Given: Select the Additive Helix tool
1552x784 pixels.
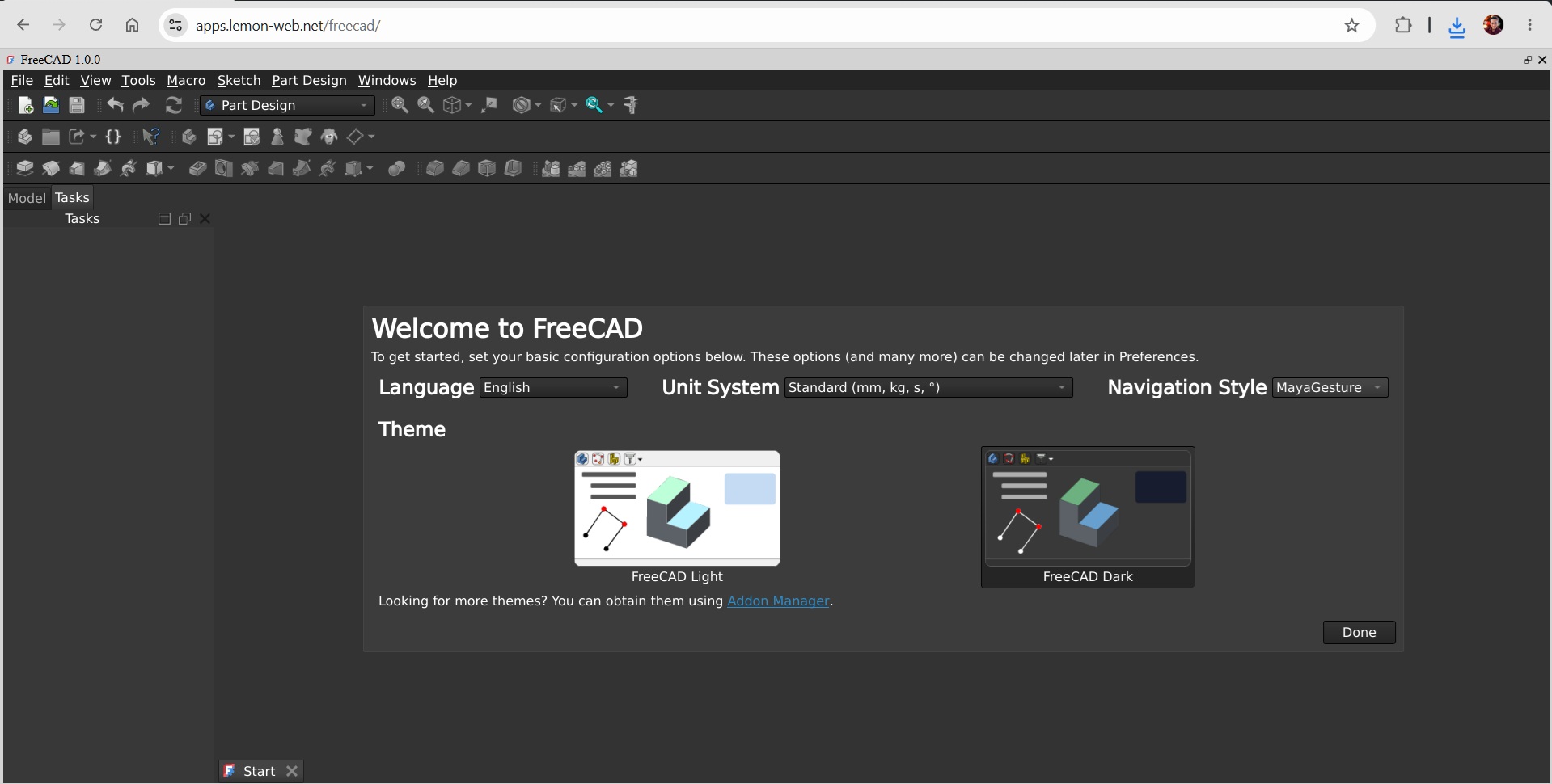Looking at the screenshot, I should (x=129, y=168).
